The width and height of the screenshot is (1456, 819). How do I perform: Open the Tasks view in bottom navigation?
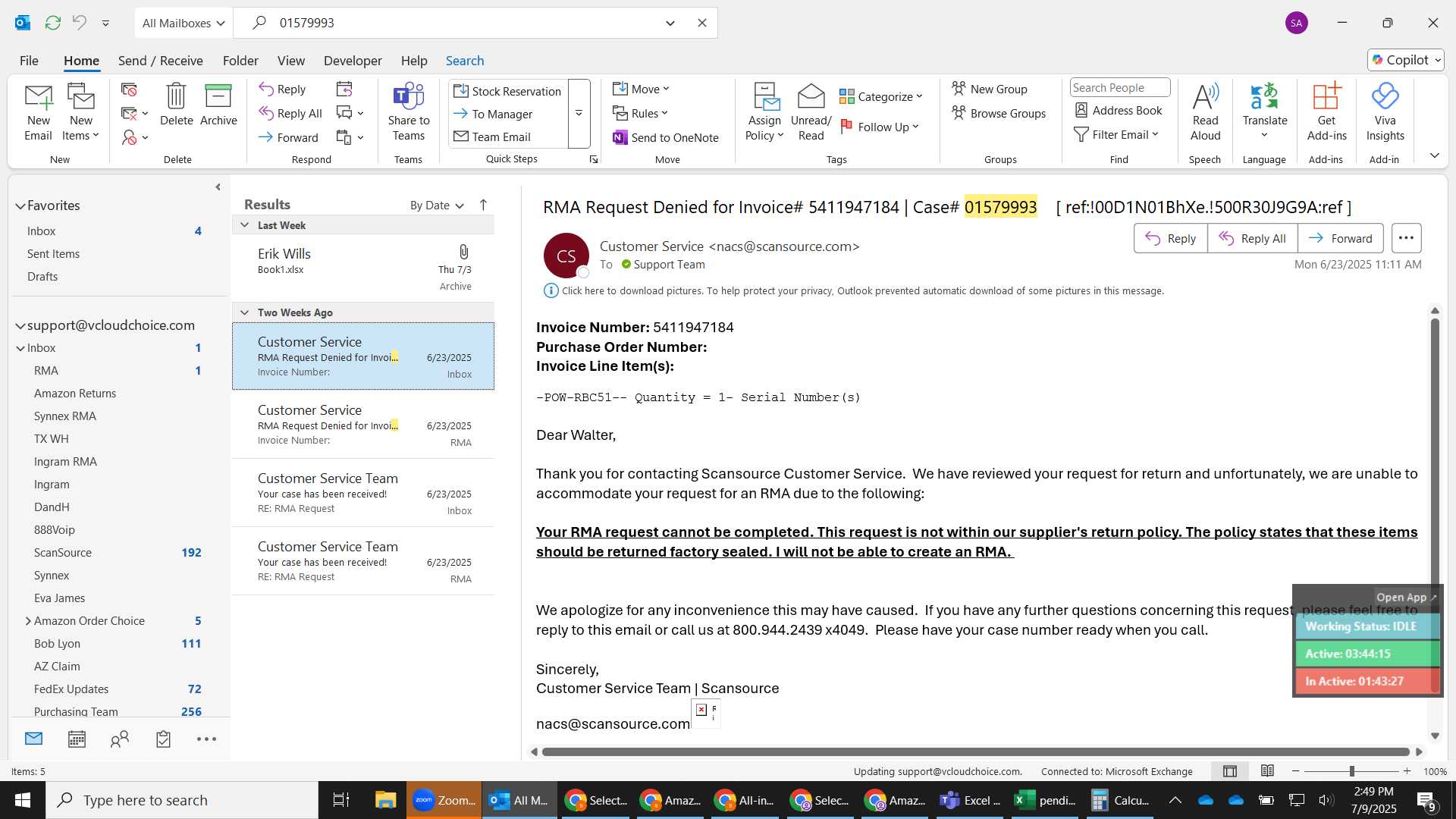pyautogui.click(x=163, y=739)
